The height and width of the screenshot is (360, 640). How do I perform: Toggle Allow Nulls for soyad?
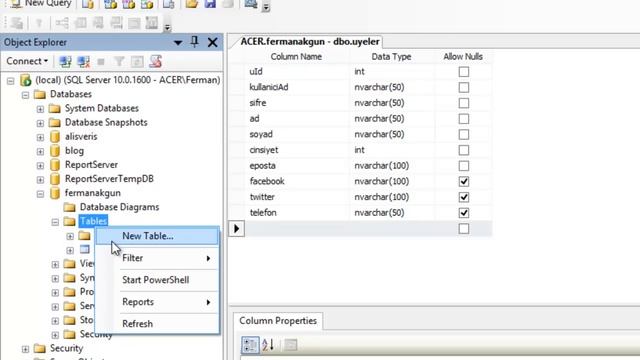click(464, 134)
